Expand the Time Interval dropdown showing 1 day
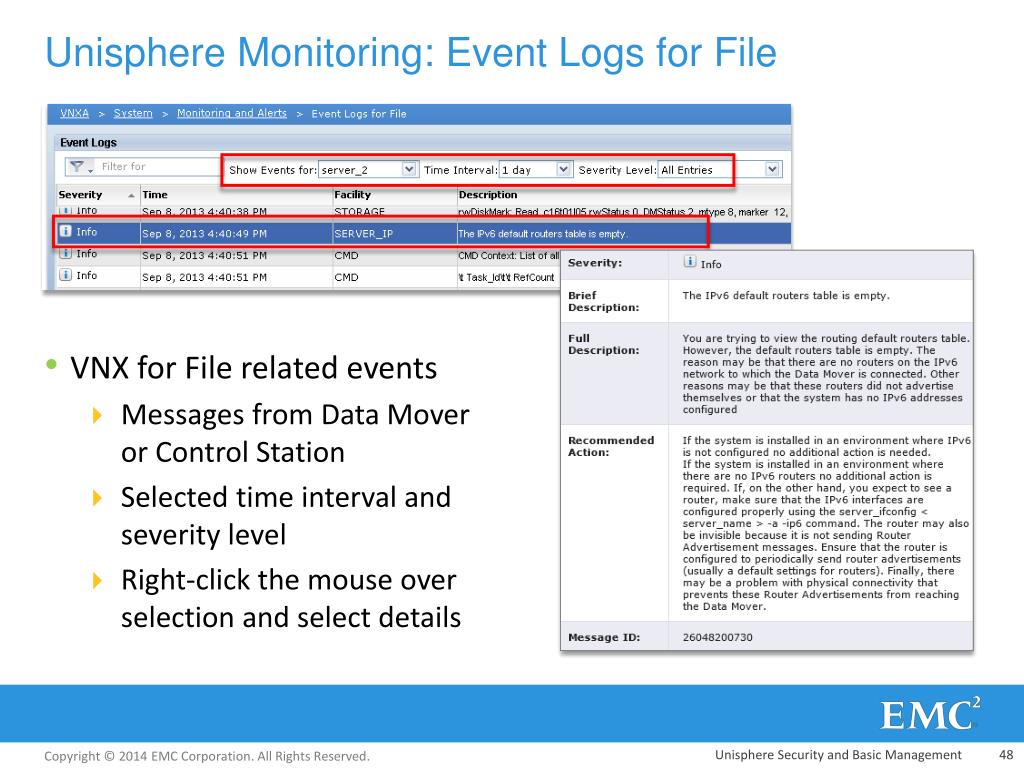The height and width of the screenshot is (768, 1024). (564, 169)
